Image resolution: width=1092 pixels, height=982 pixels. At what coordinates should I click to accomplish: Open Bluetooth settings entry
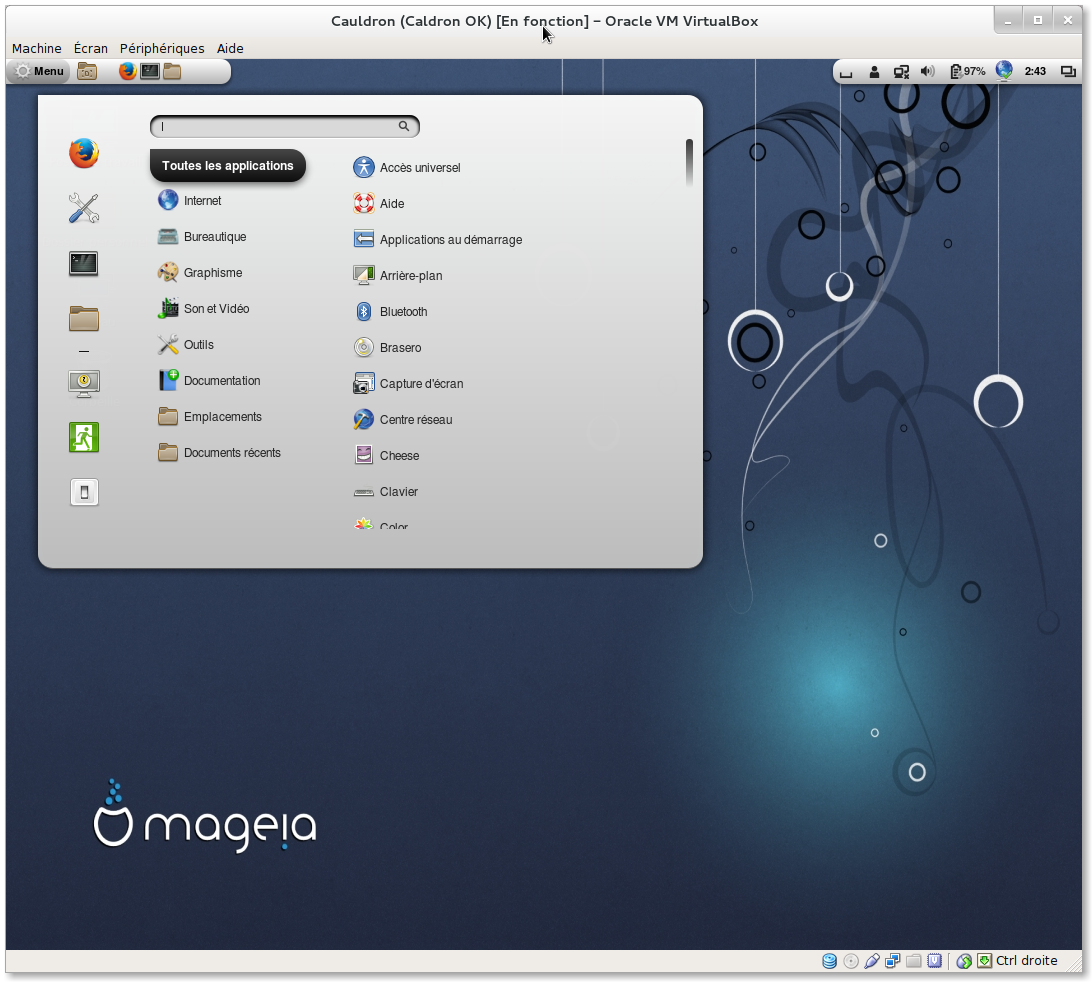pos(391,311)
